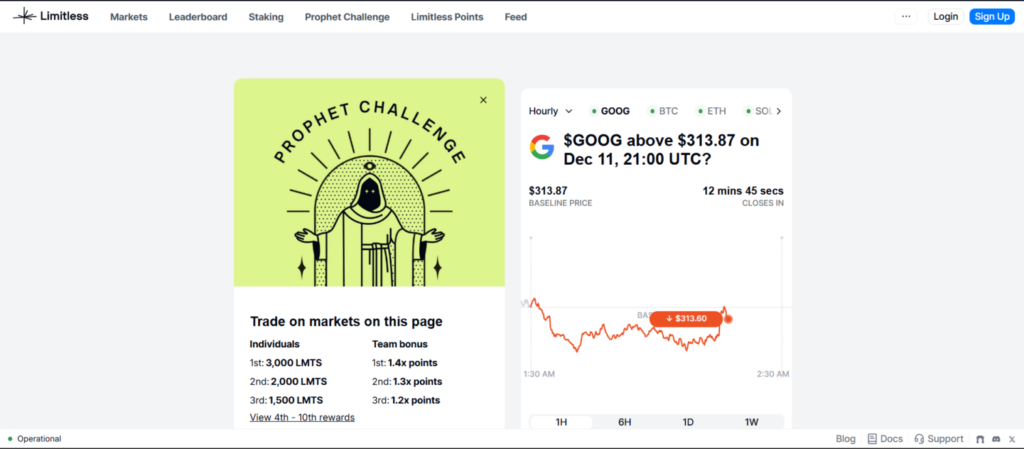Expand the Hourly interval dropdown

pos(551,111)
